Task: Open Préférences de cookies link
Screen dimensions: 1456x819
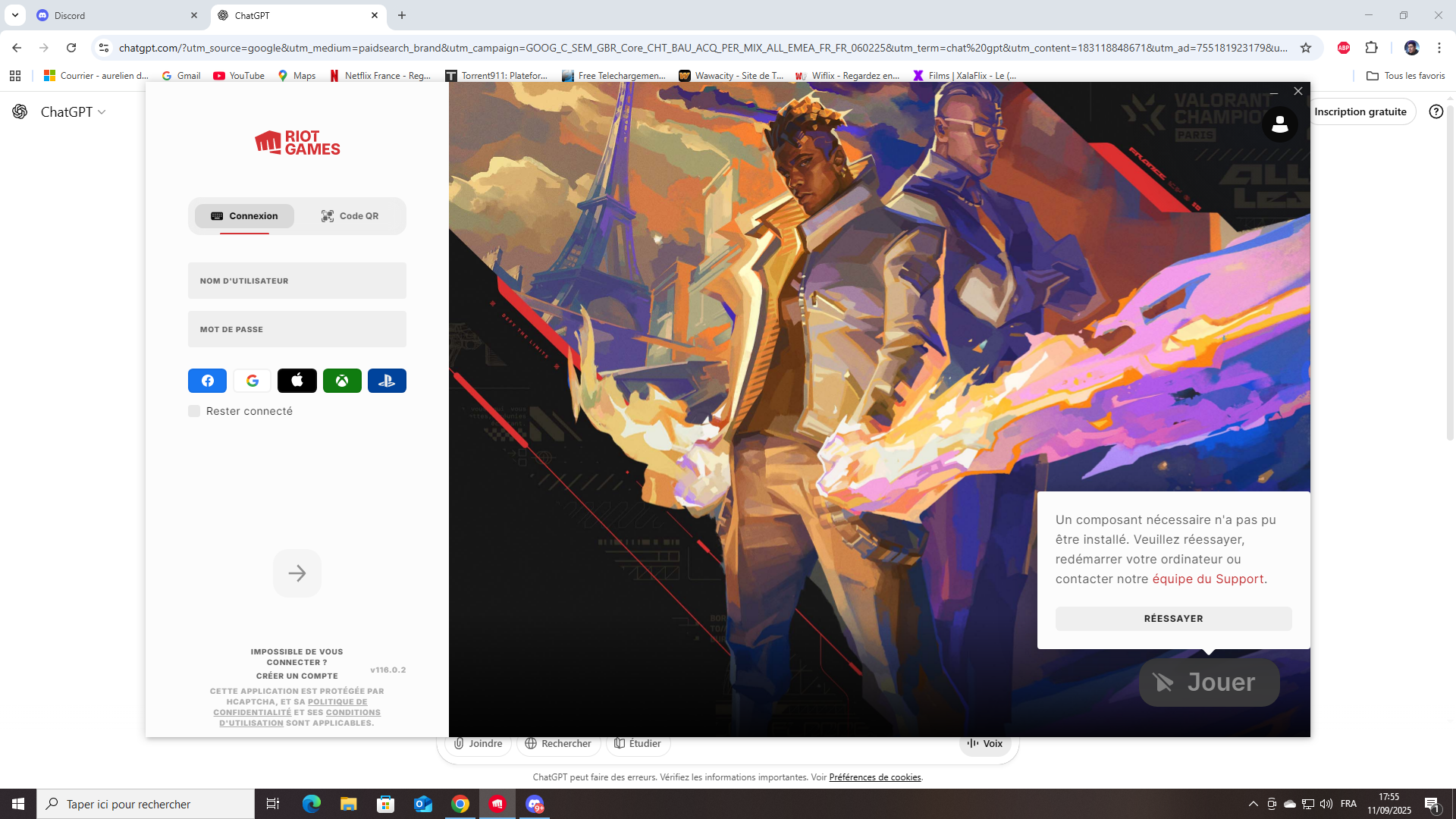Action: pyautogui.click(x=874, y=777)
